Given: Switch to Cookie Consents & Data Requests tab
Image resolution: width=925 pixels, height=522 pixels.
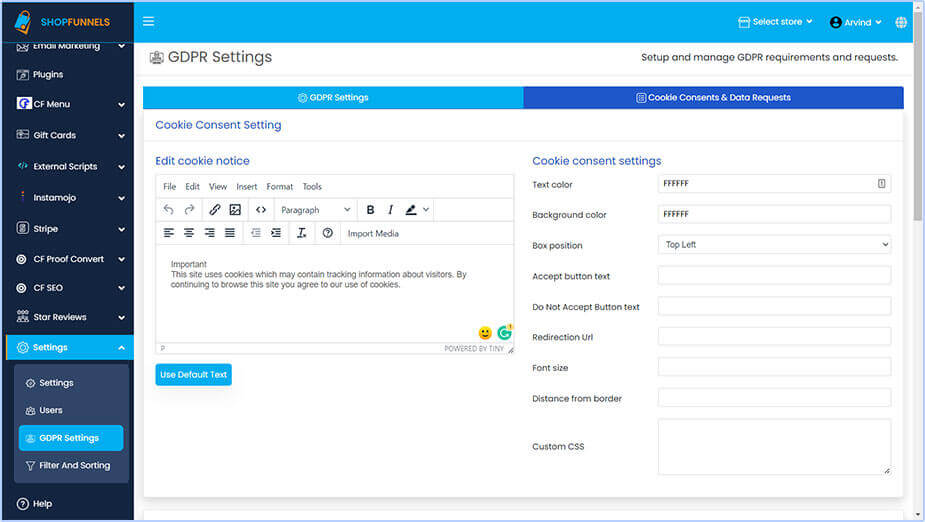Looking at the screenshot, I should (713, 98).
